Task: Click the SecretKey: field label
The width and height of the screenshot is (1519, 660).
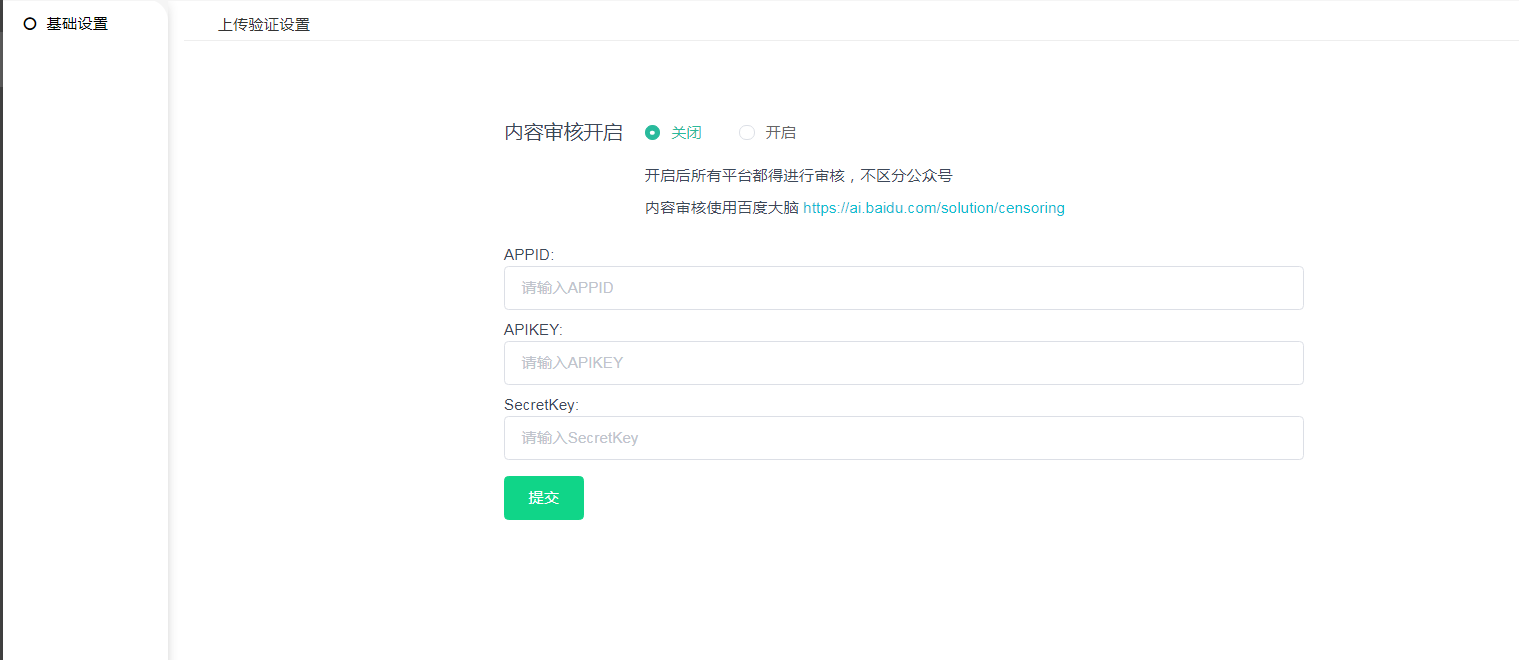Action: pyautogui.click(x=541, y=405)
